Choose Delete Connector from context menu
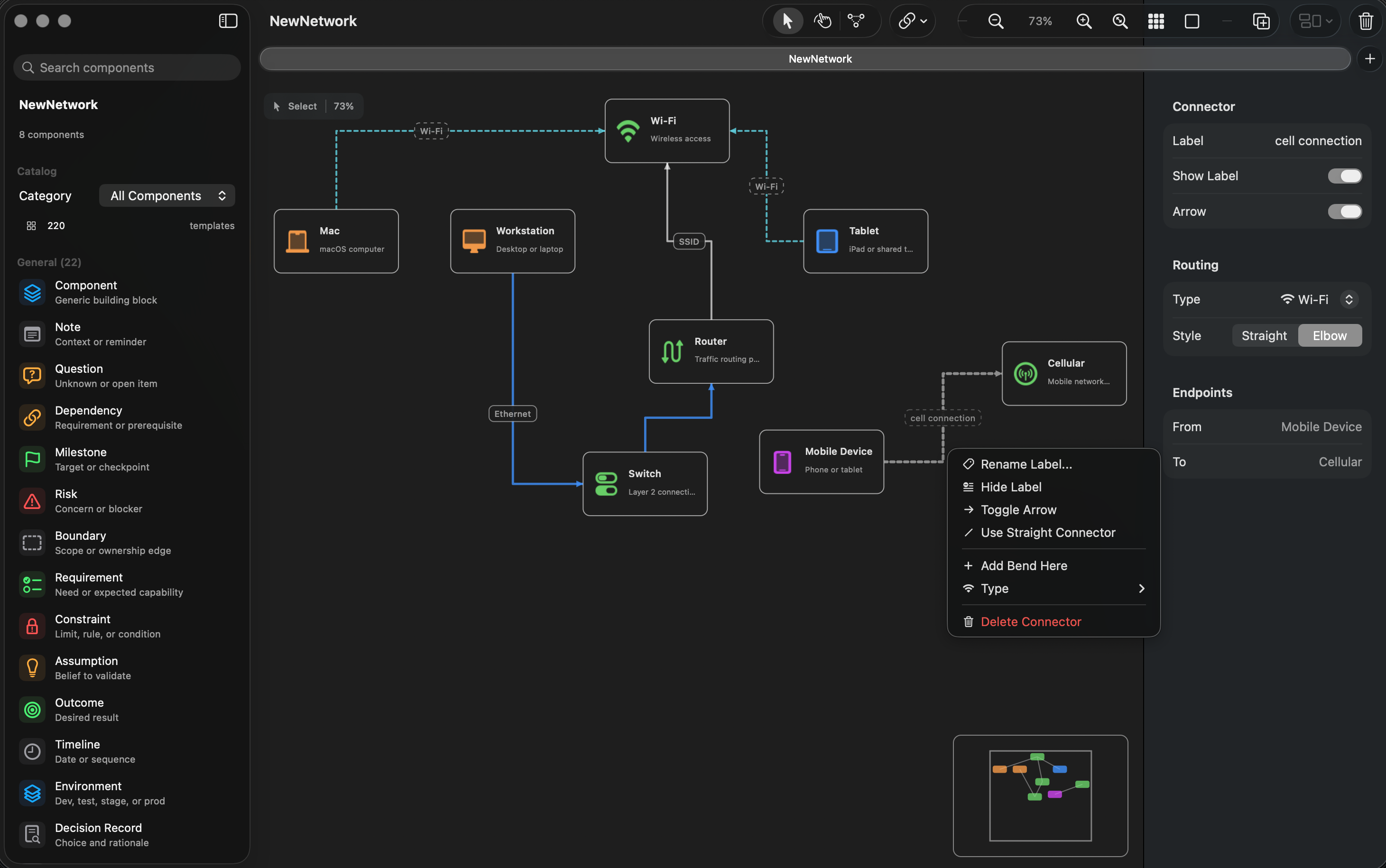 (1053, 622)
